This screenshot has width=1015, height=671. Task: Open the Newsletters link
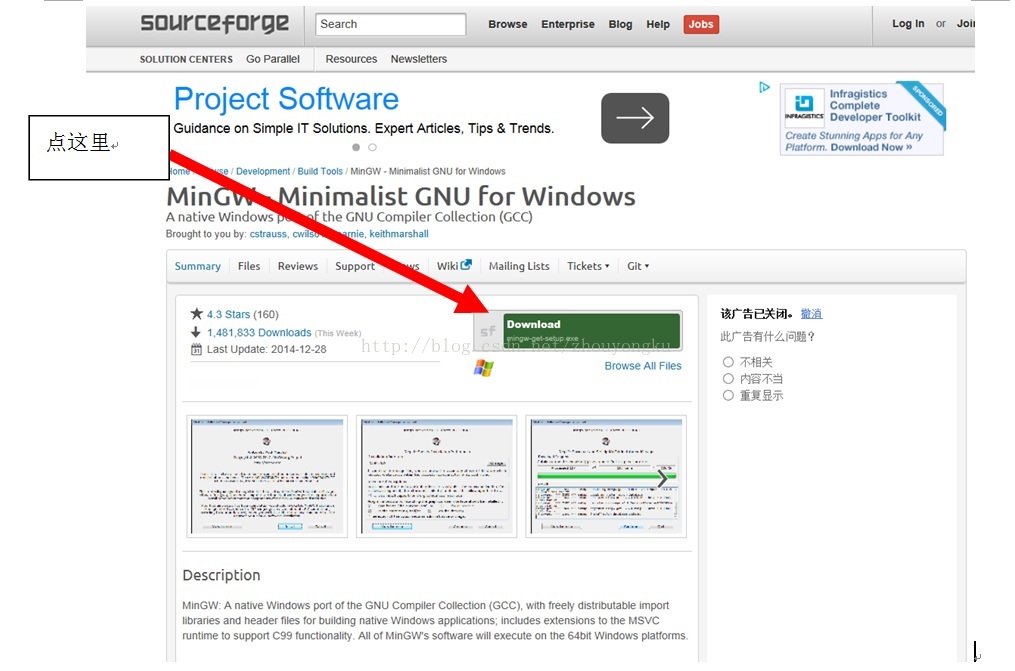[418, 59]
